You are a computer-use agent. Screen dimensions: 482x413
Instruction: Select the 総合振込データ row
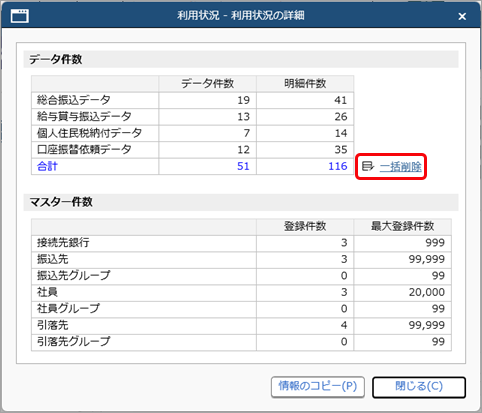pos(192,100)
